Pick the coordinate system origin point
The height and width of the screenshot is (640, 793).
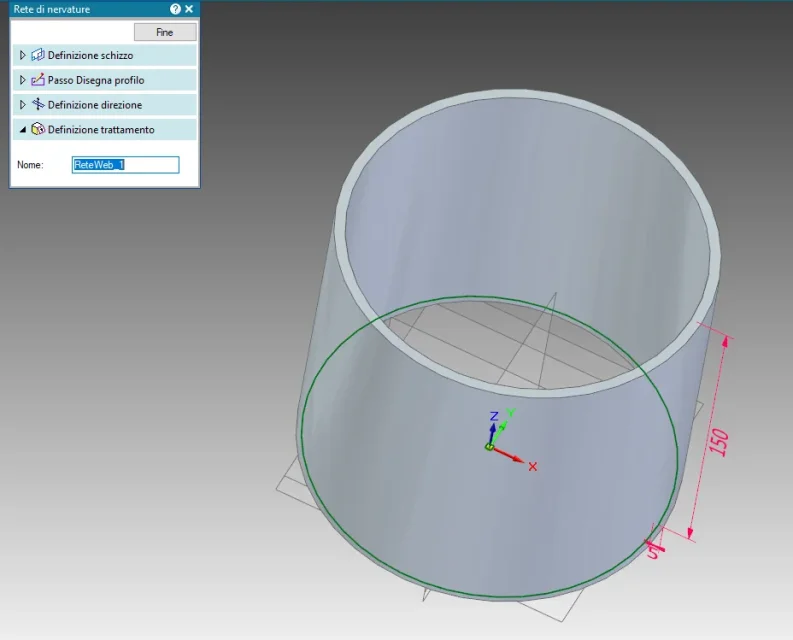point(490,446)
